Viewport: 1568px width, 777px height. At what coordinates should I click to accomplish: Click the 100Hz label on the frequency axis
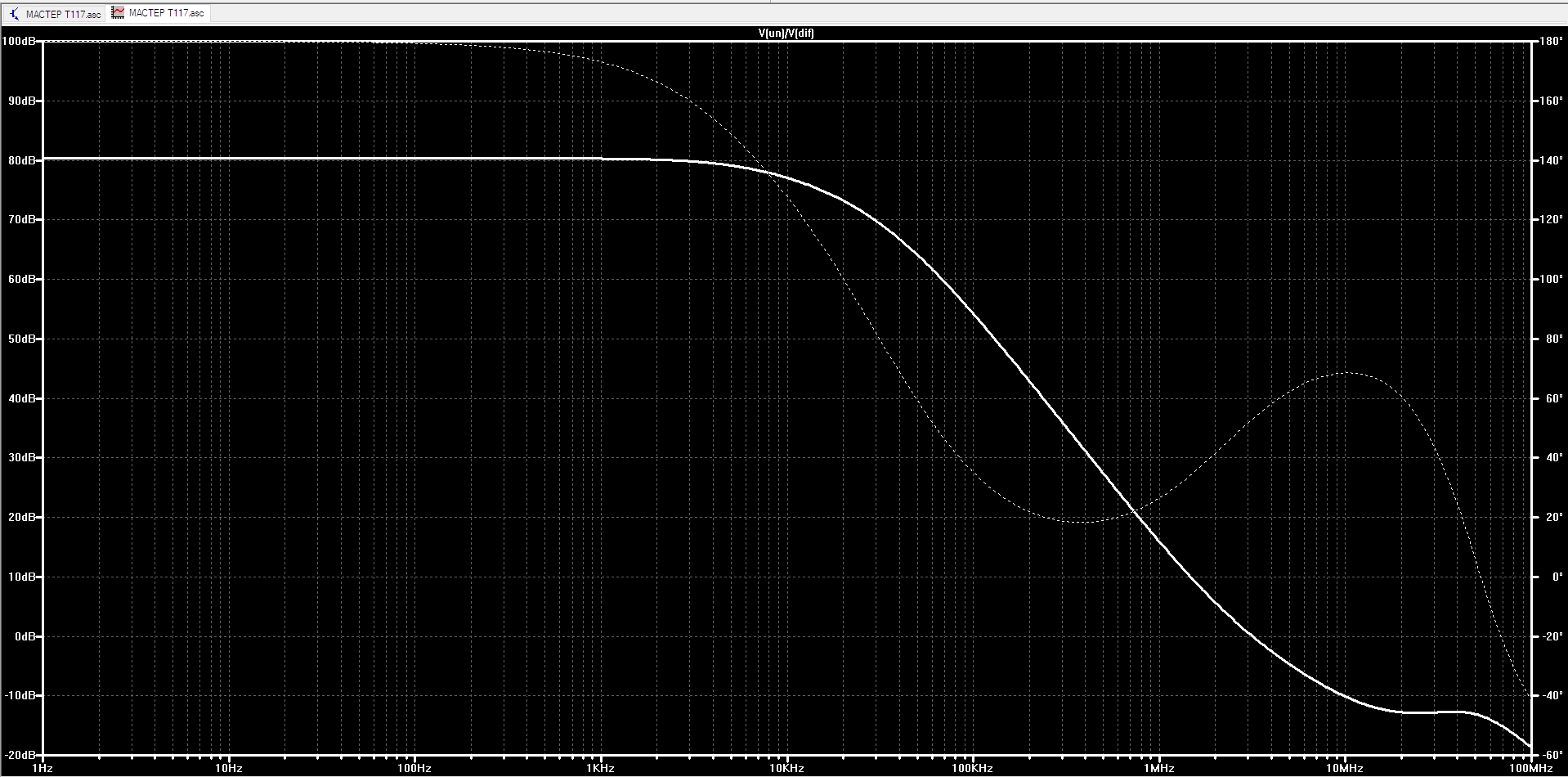(x=414, y=769)
